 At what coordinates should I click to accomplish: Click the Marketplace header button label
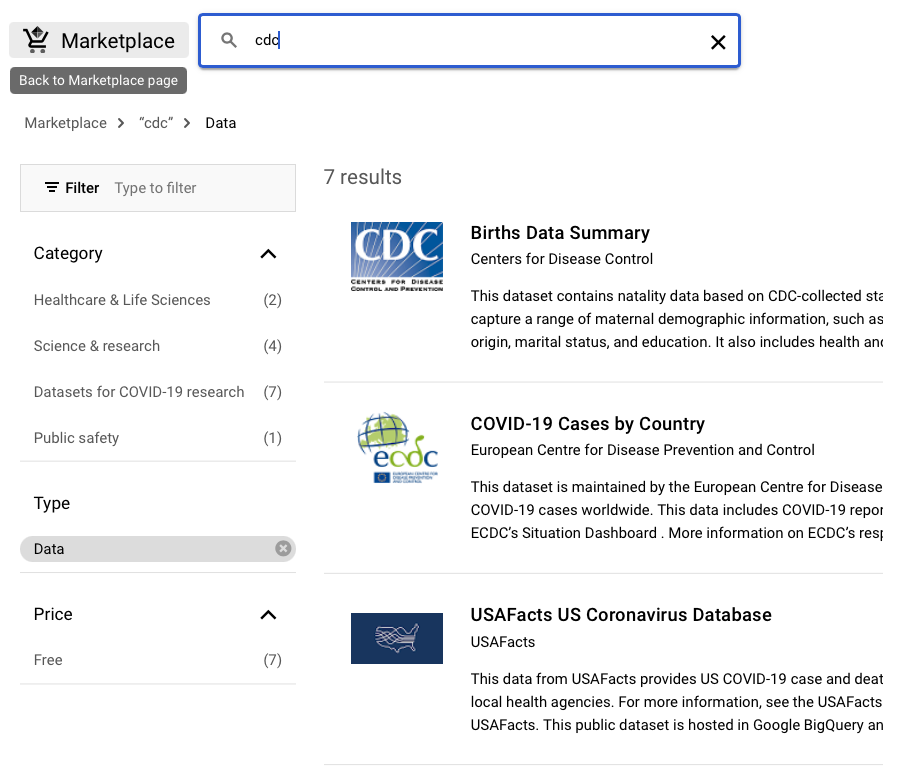(118, 41)
